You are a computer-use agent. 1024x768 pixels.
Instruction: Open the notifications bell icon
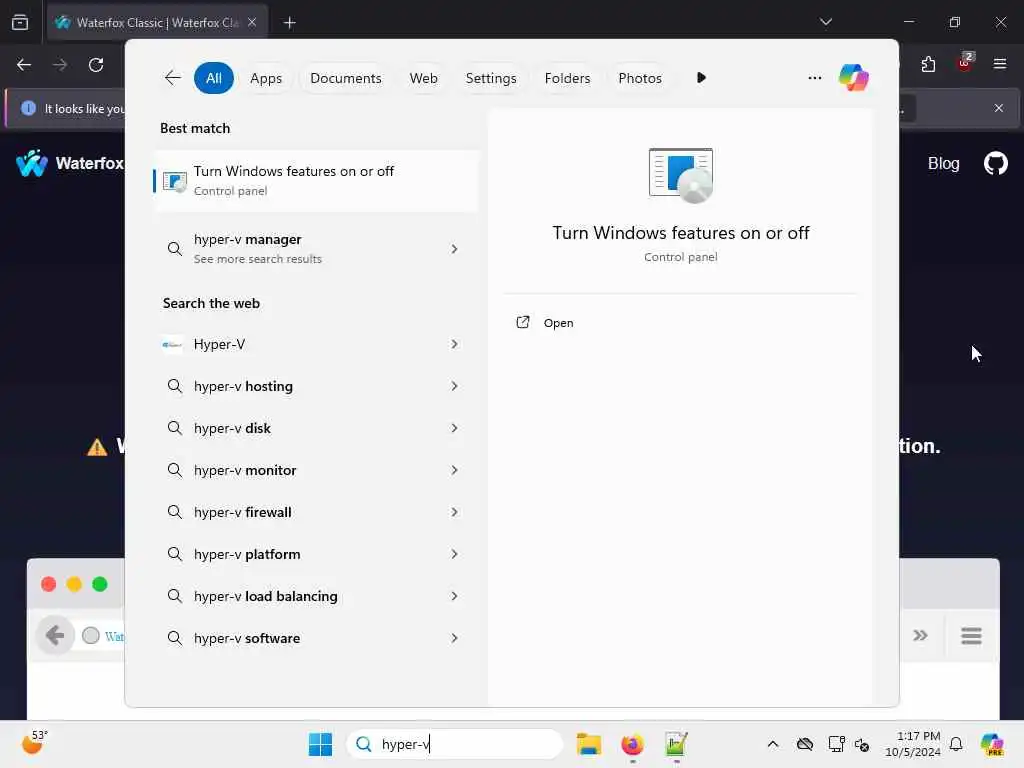tap(956, 744)
